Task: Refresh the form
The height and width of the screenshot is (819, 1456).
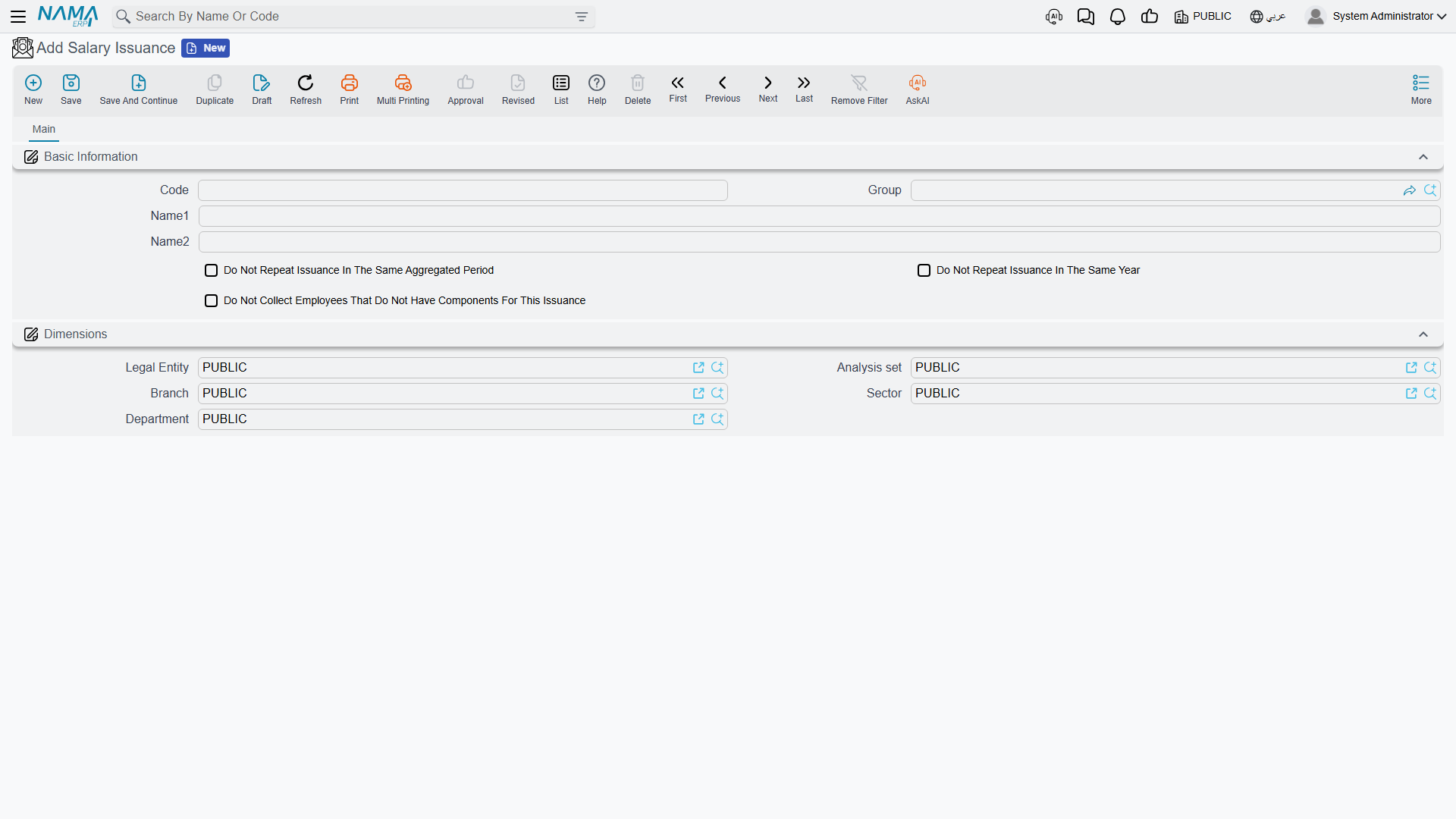Action: coord(306,89)
